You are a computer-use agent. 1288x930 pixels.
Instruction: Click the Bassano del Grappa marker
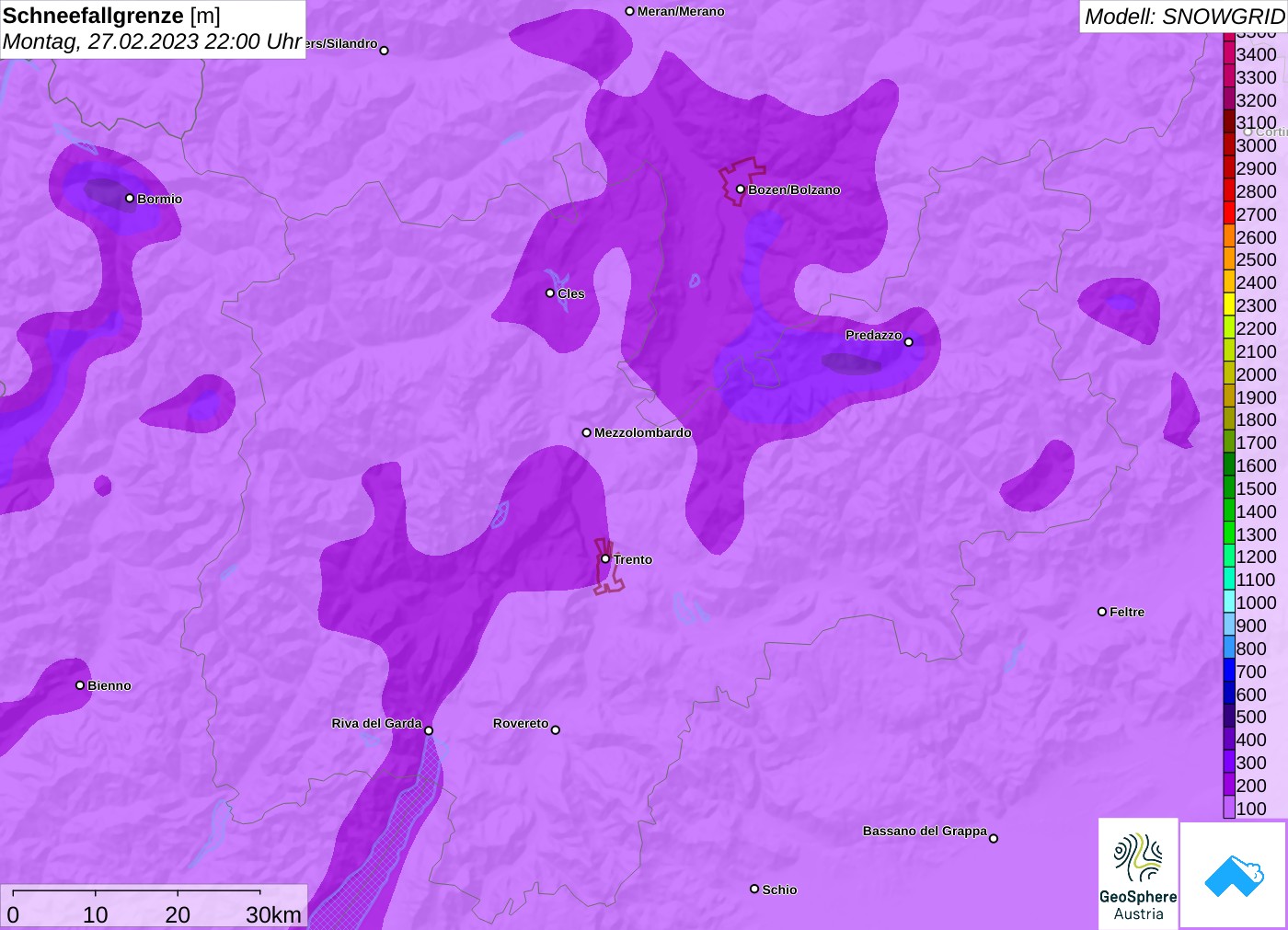click(994, 837)
